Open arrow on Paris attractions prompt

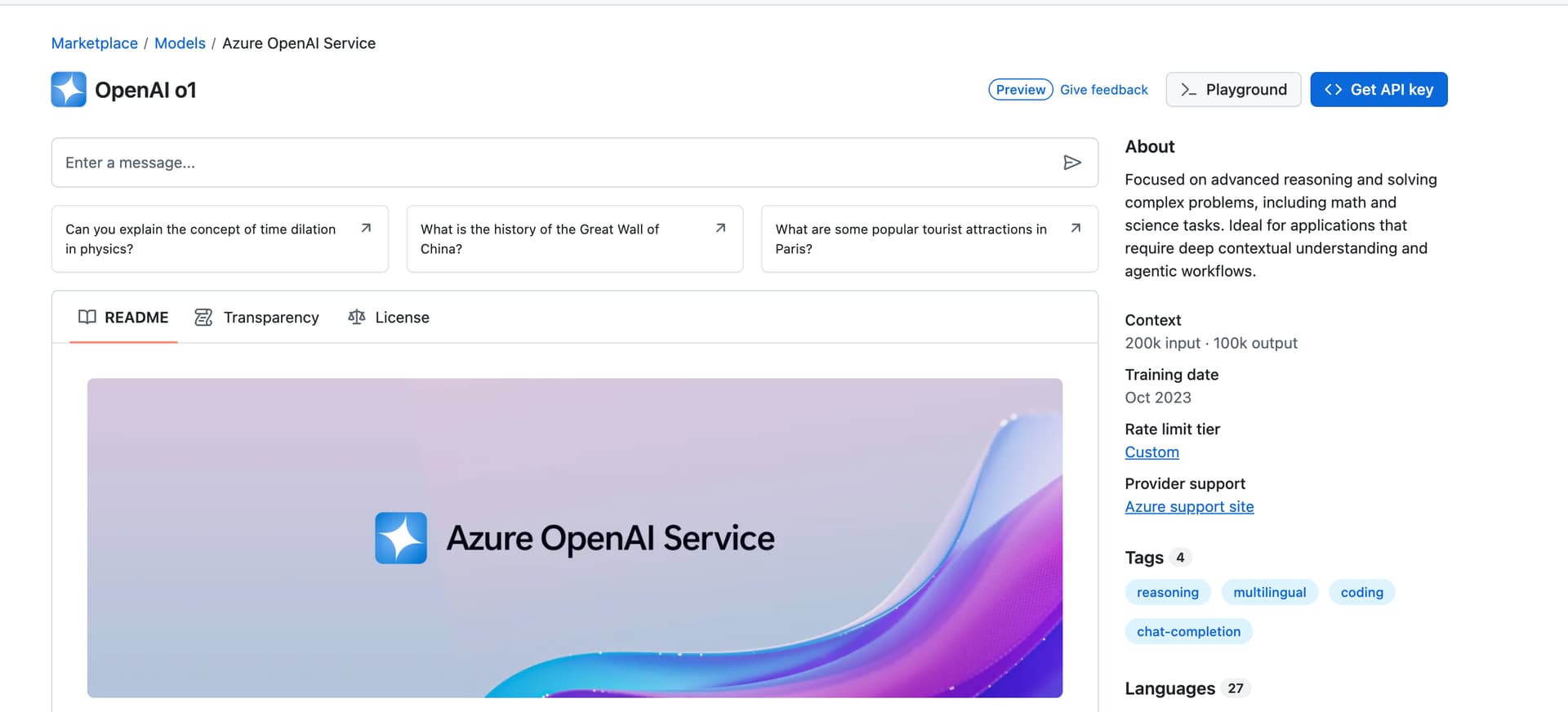point(1076,229)
